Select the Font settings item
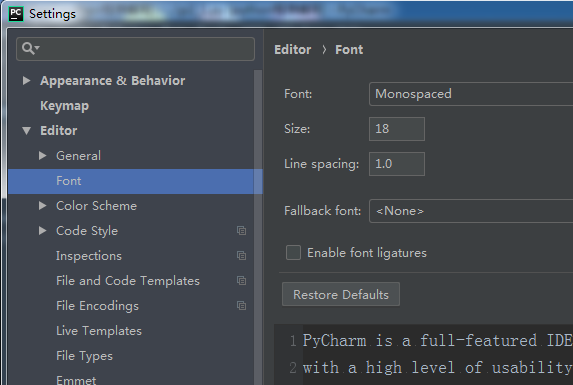This screenshot has height=385, width=573. pyautogui.click(x=135, y=181)
